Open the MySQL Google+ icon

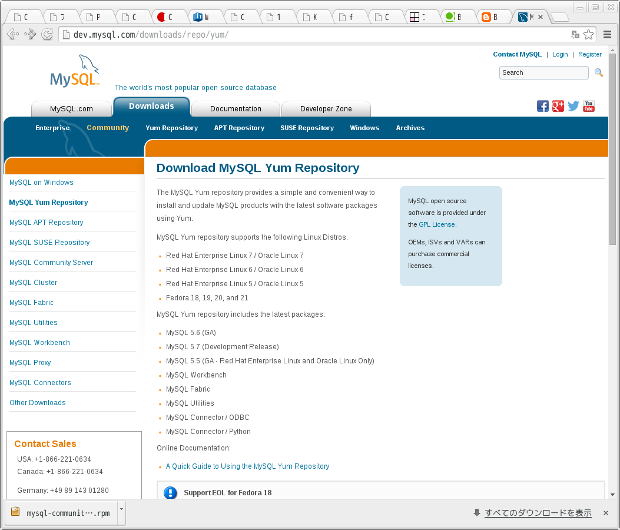click(558, 106)
